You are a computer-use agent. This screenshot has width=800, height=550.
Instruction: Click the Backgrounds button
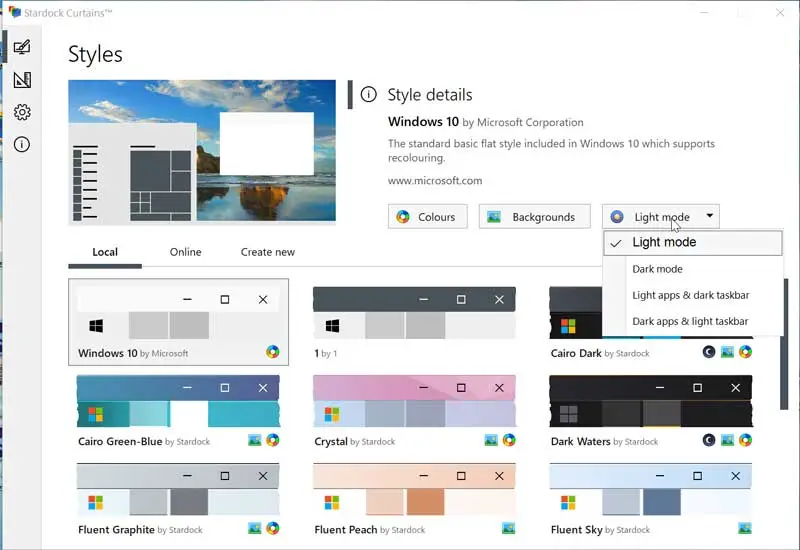[x=535, y=217]
